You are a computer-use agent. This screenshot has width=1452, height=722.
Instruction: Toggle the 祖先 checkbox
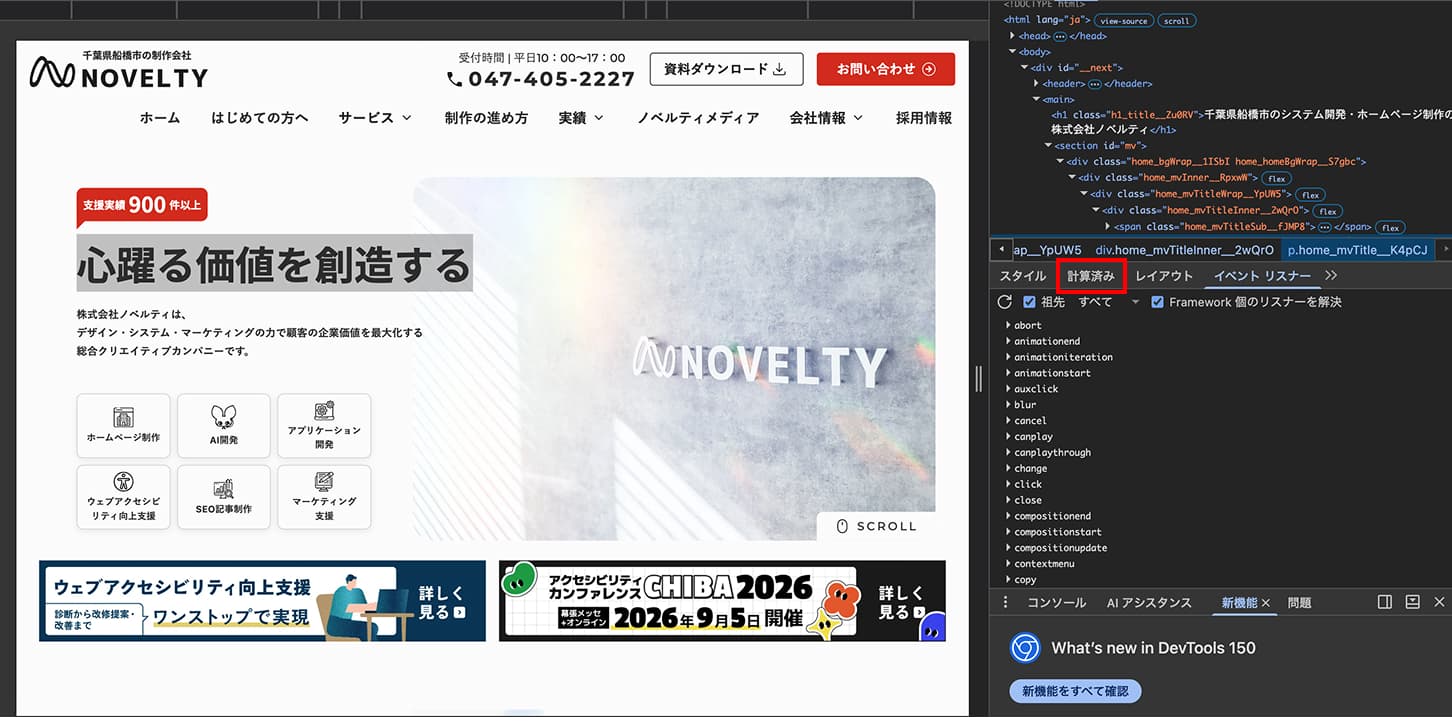tap(1030, 302)
